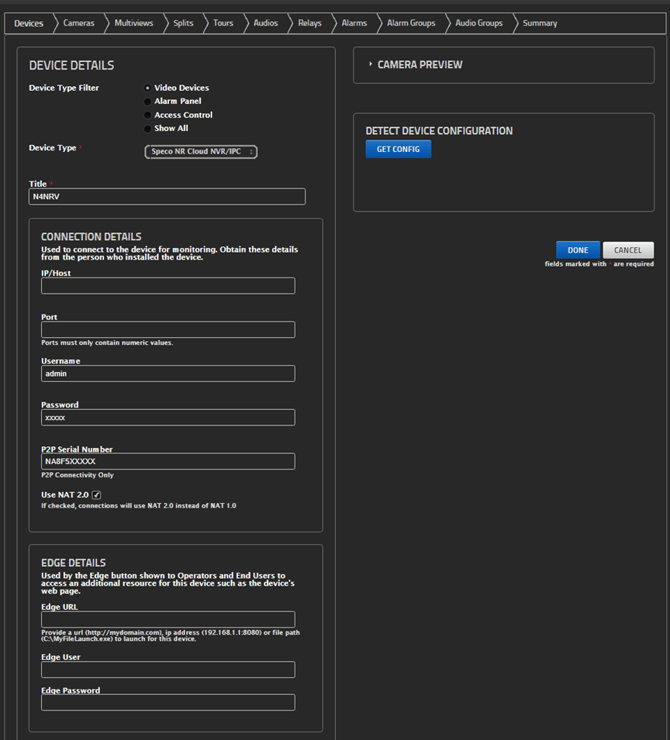The image size is (670, 740).
Task: Open the Summary tab
Action: (x=540, y=23)
